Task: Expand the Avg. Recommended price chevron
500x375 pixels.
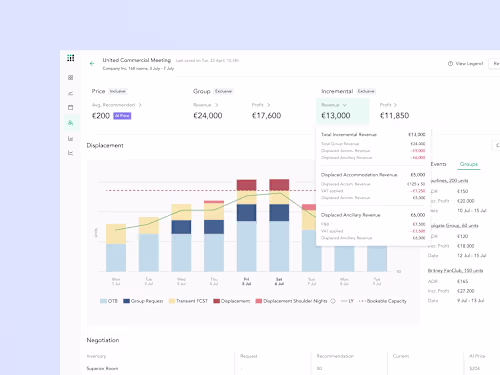Action: point(140,105)
